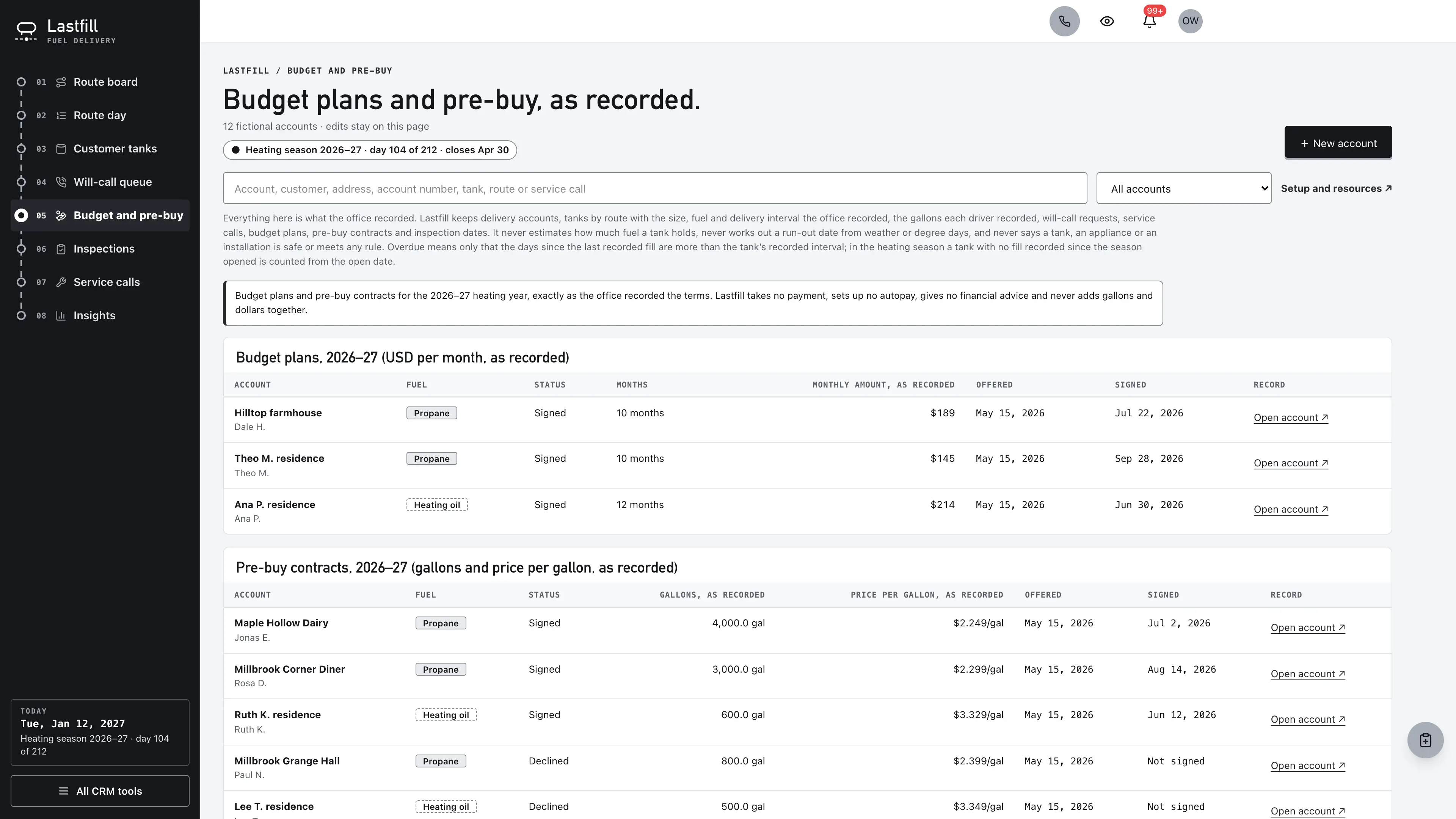Expand the All accounts filter dropdown

(1183, 188)
